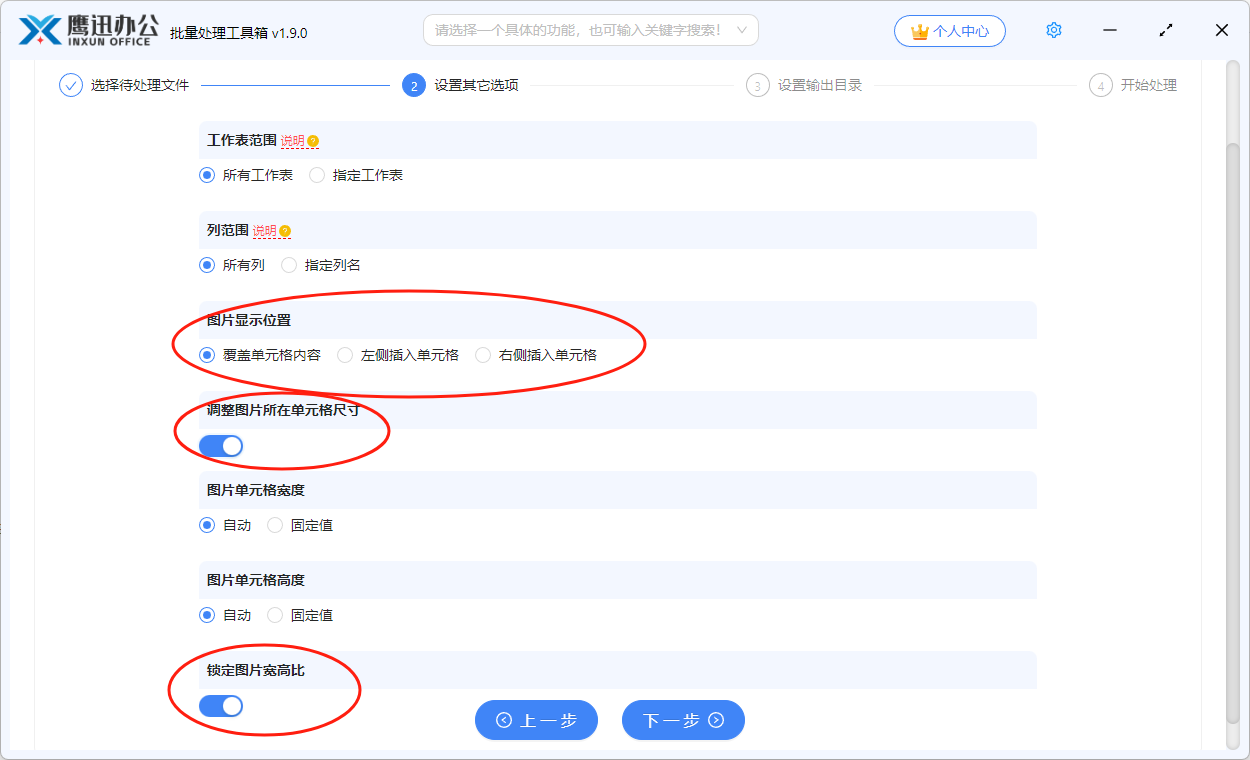Click the 下一步 button
Screen dimensions: 1250x760
tap(683, 719)
